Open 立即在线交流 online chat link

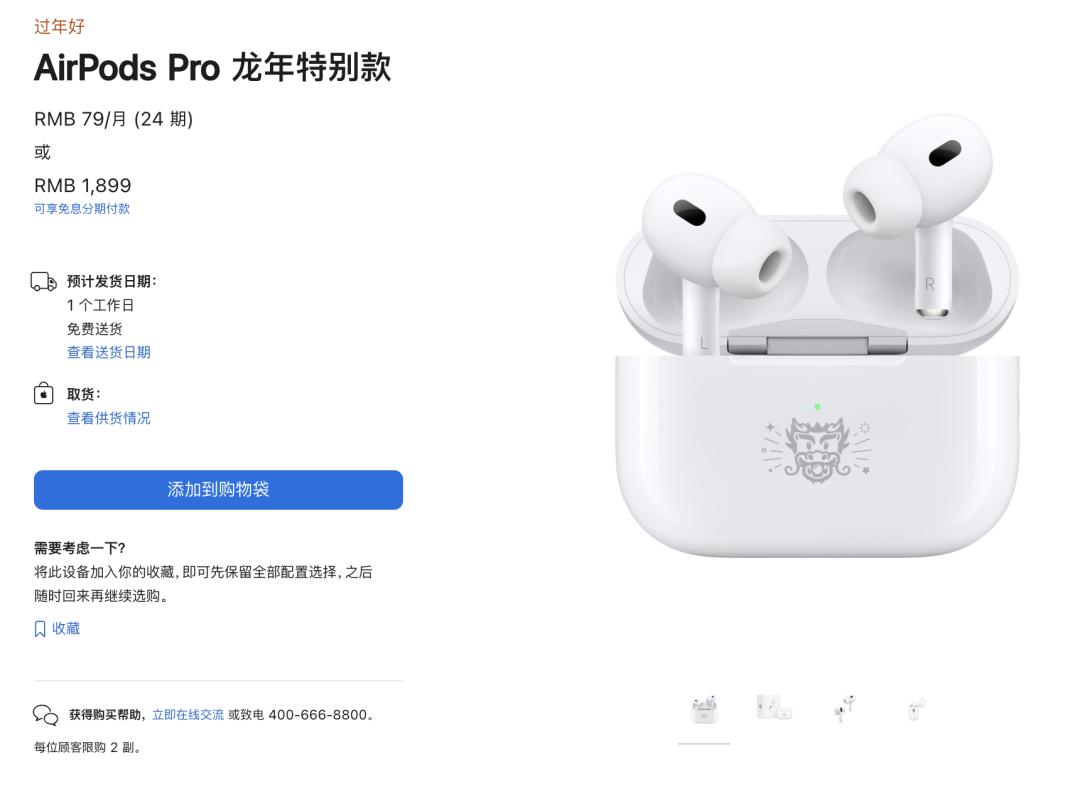click(188, 715)
